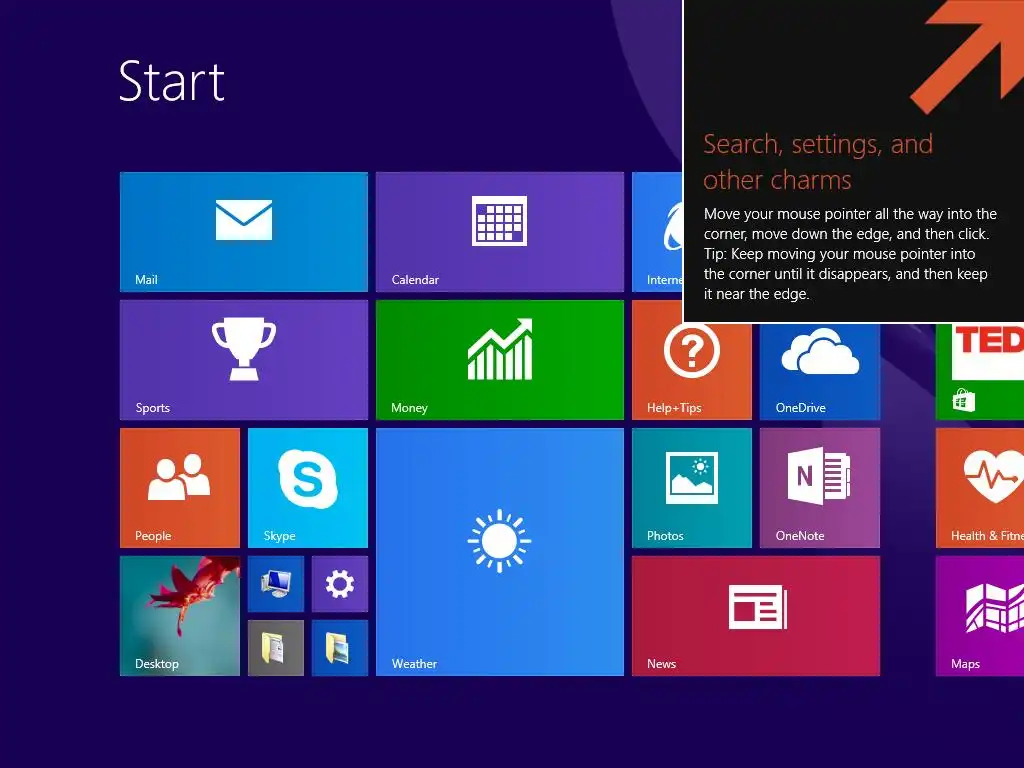Screen dimensions: 1024x768
Task: Open the Sports trophy tile
Action: pos(244,360)
